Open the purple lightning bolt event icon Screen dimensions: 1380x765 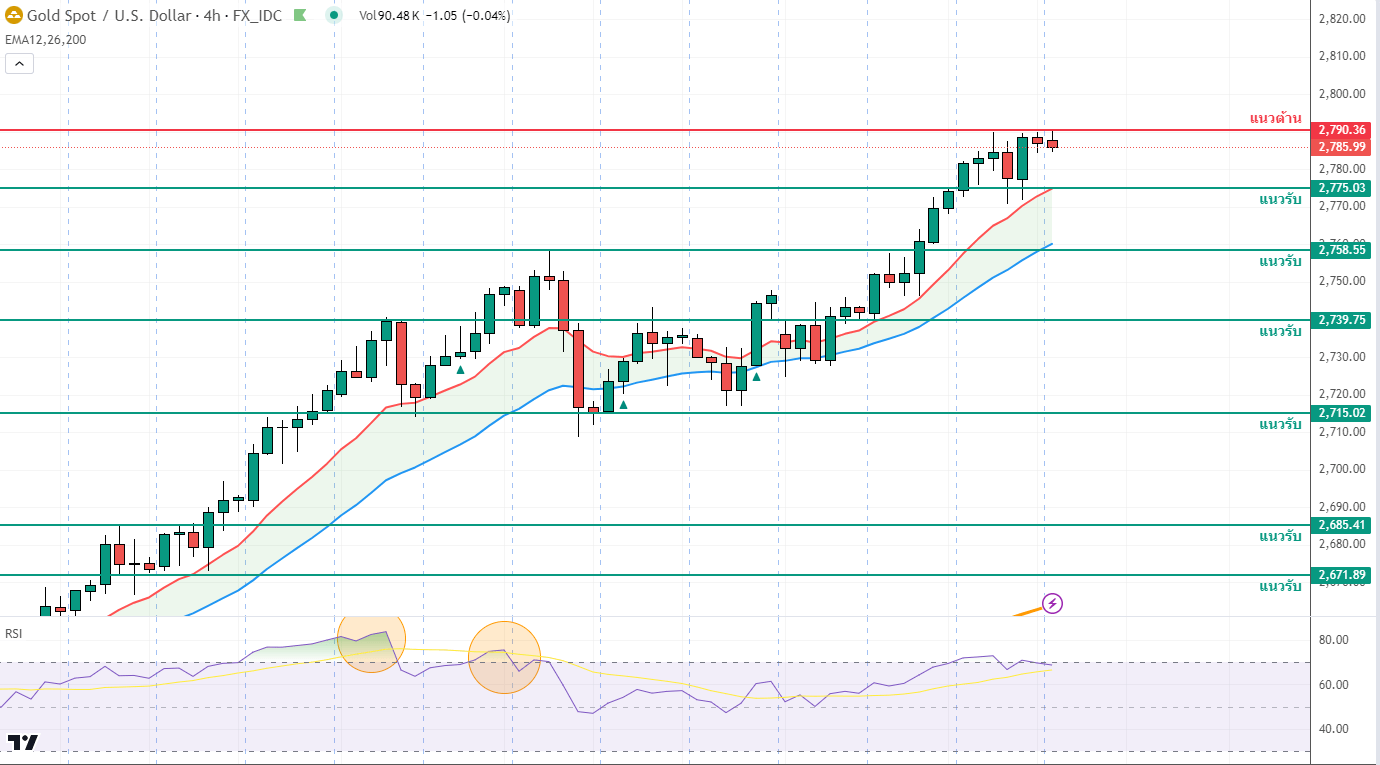pyautogui.click(x=1052, y=603)
